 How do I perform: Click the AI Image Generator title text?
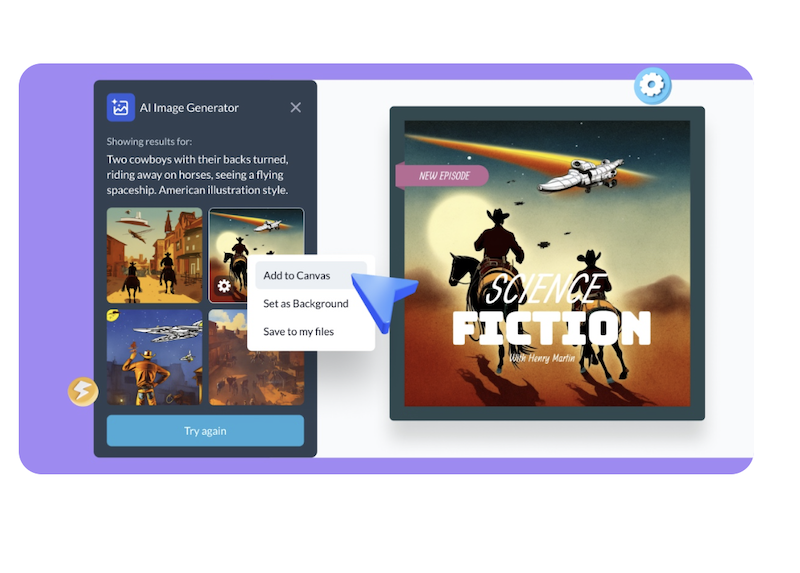tap(189, 108)
